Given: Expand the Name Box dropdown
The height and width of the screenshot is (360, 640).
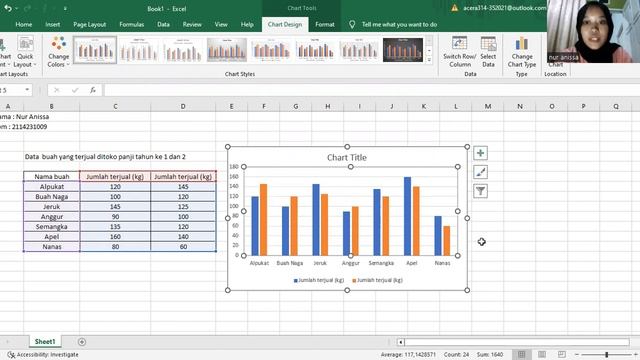Looking at the screenshot, I should (27, 90).
